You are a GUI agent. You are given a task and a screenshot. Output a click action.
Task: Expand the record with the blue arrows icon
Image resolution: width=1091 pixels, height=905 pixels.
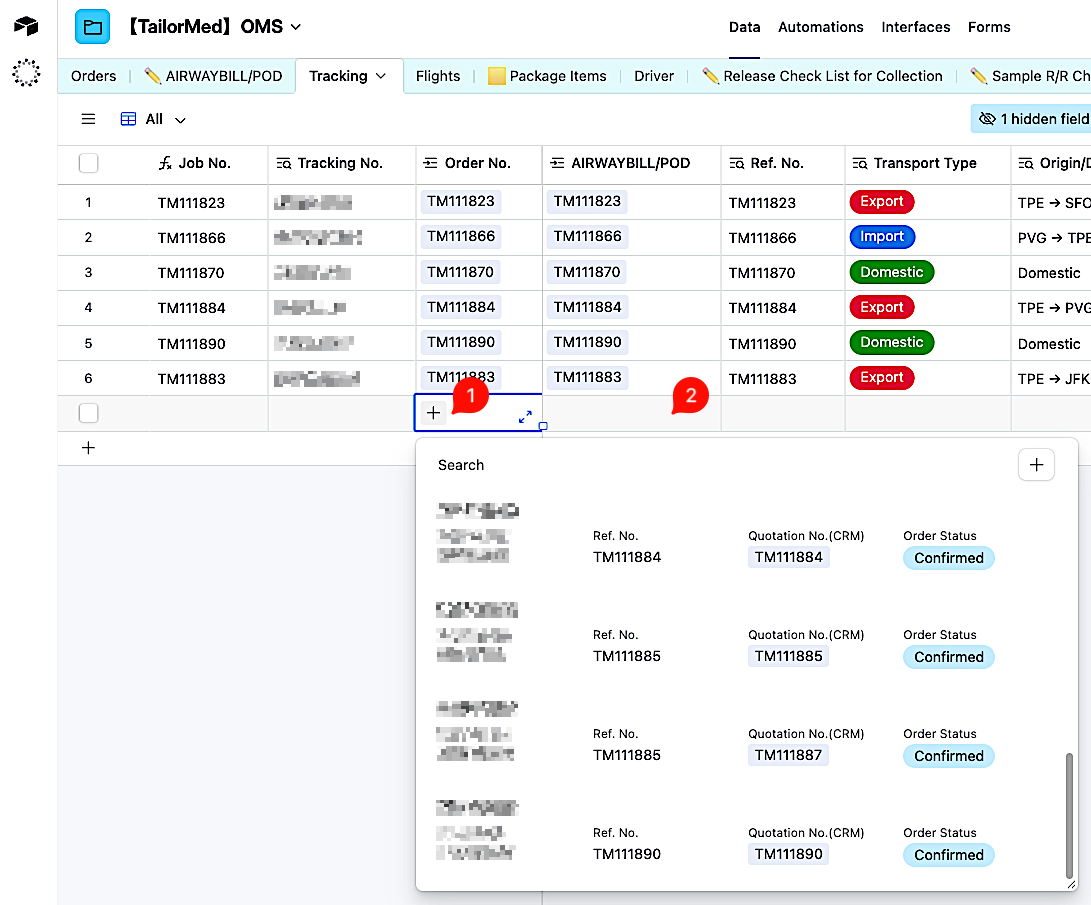525,417
